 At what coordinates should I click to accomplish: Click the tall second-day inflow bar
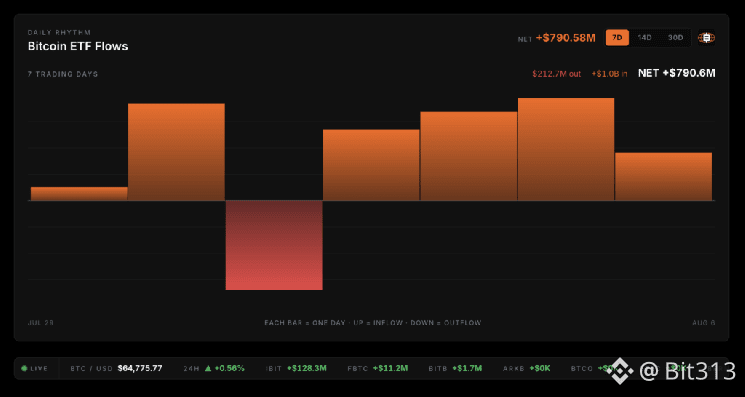click(x=176, y=152)
